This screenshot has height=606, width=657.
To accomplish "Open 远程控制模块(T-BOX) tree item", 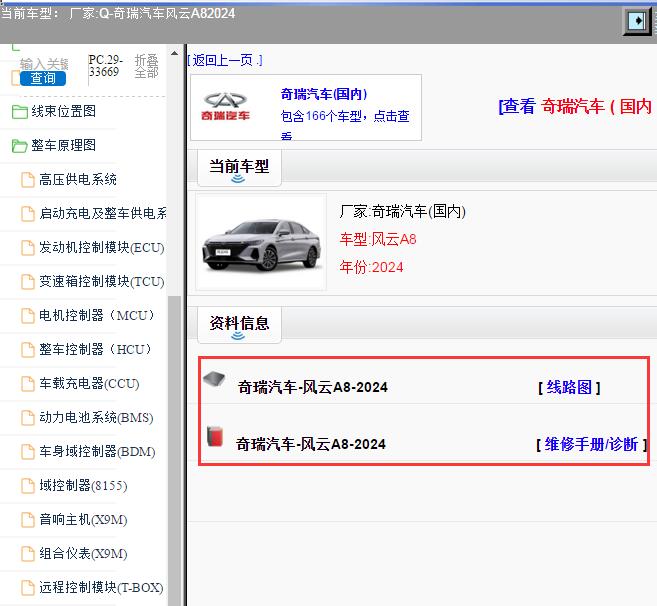I will tap(101, 587).
